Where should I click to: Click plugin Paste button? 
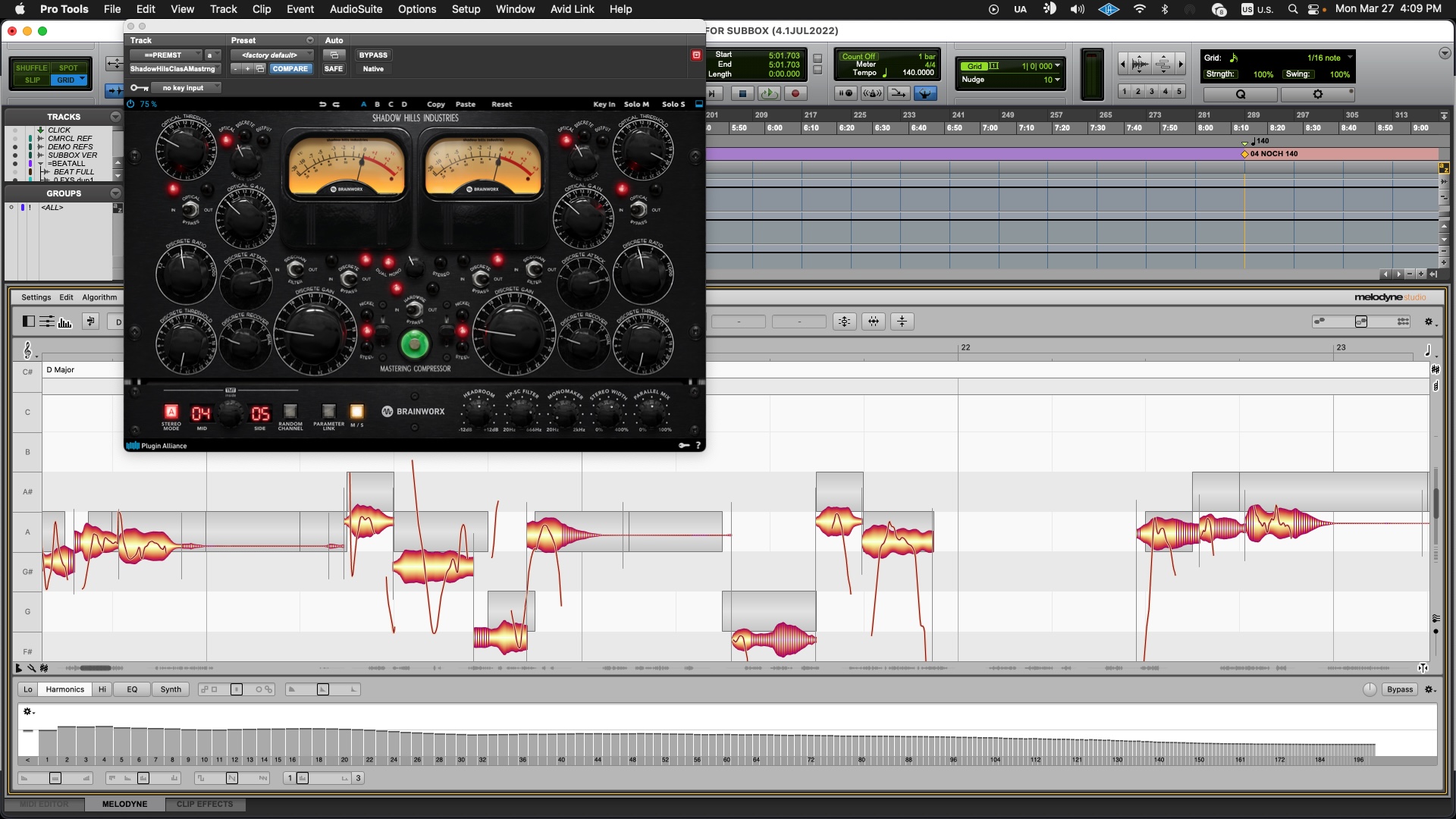point(466,104)
